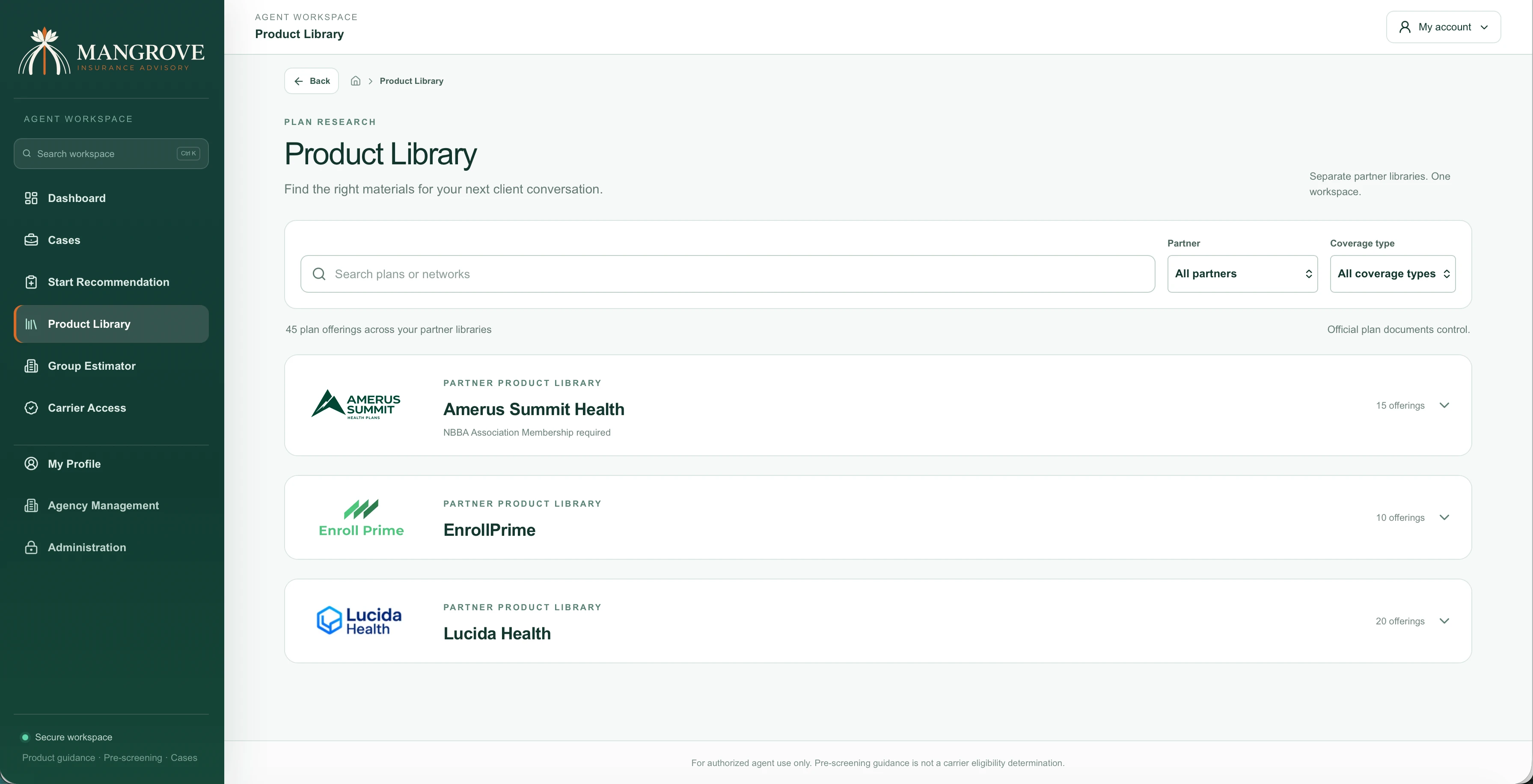Viewport: 1533px width, 784px height.
Task: Click the "15 offerings" label
Action: point(1400,405)
